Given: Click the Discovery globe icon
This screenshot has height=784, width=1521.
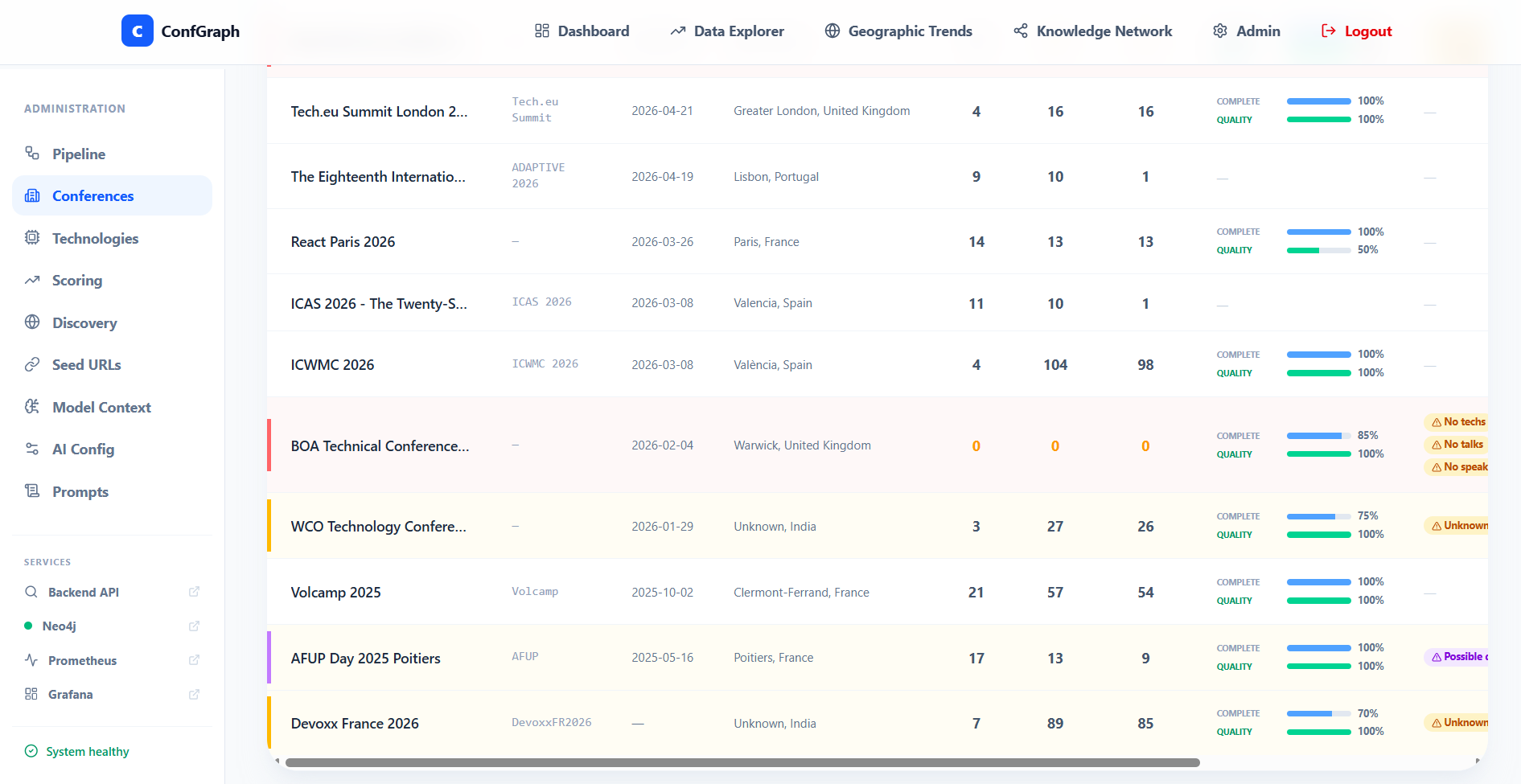Looking at the screenshot, I should [x=32, y=322].
